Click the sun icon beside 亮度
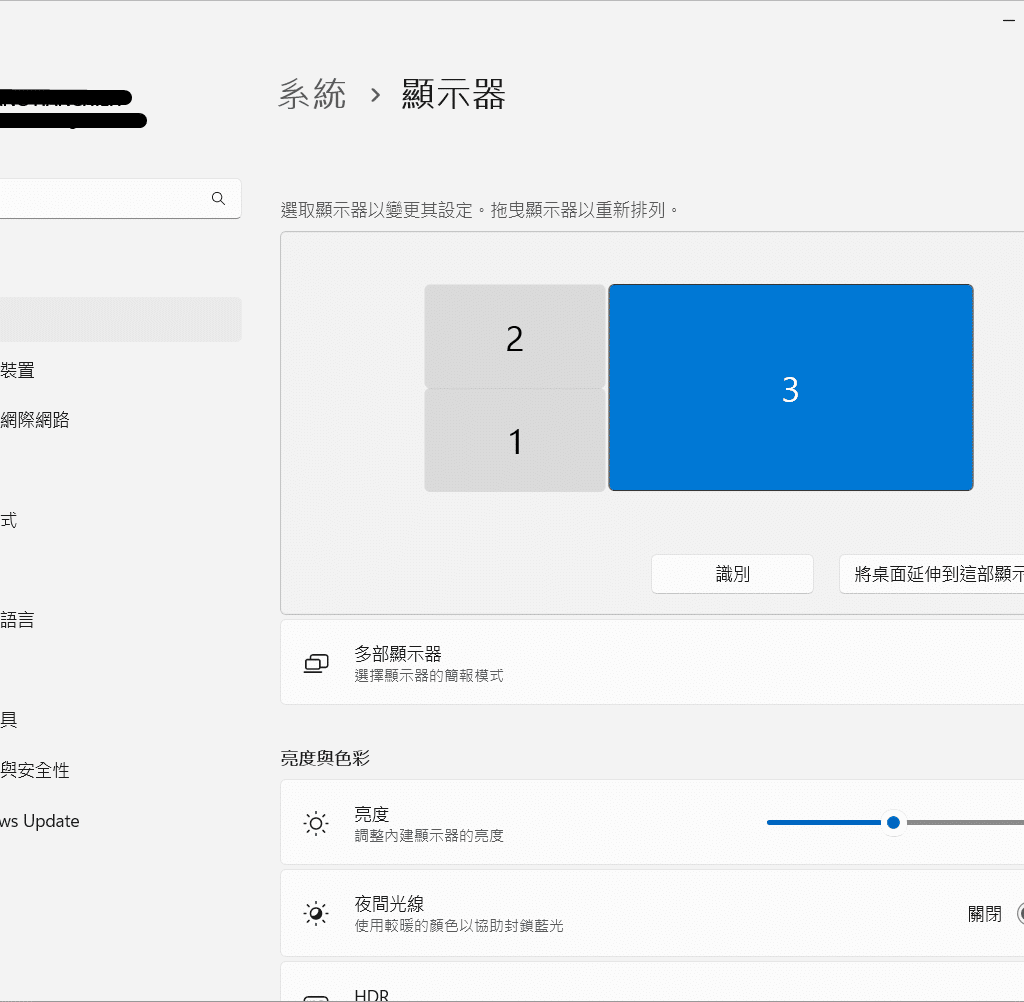 pos(316,824)
